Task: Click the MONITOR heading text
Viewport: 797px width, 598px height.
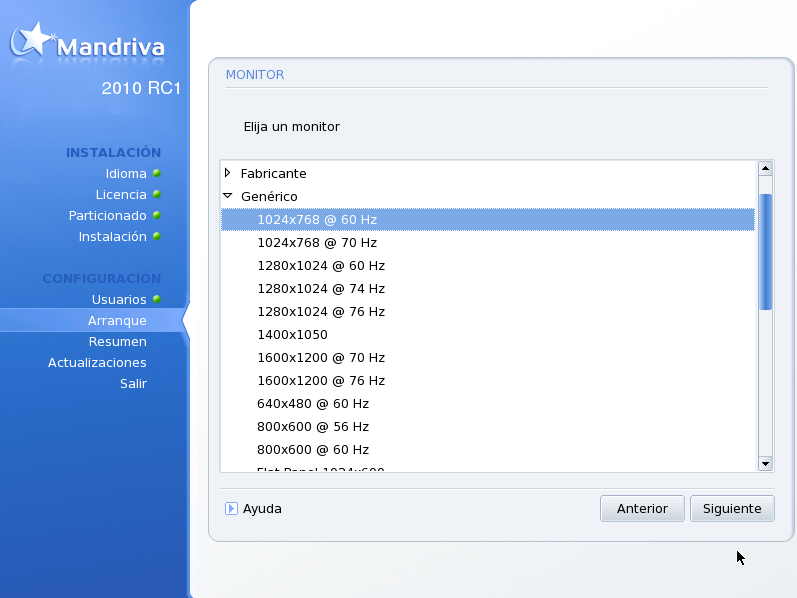Action: click(x=255, y=75)
